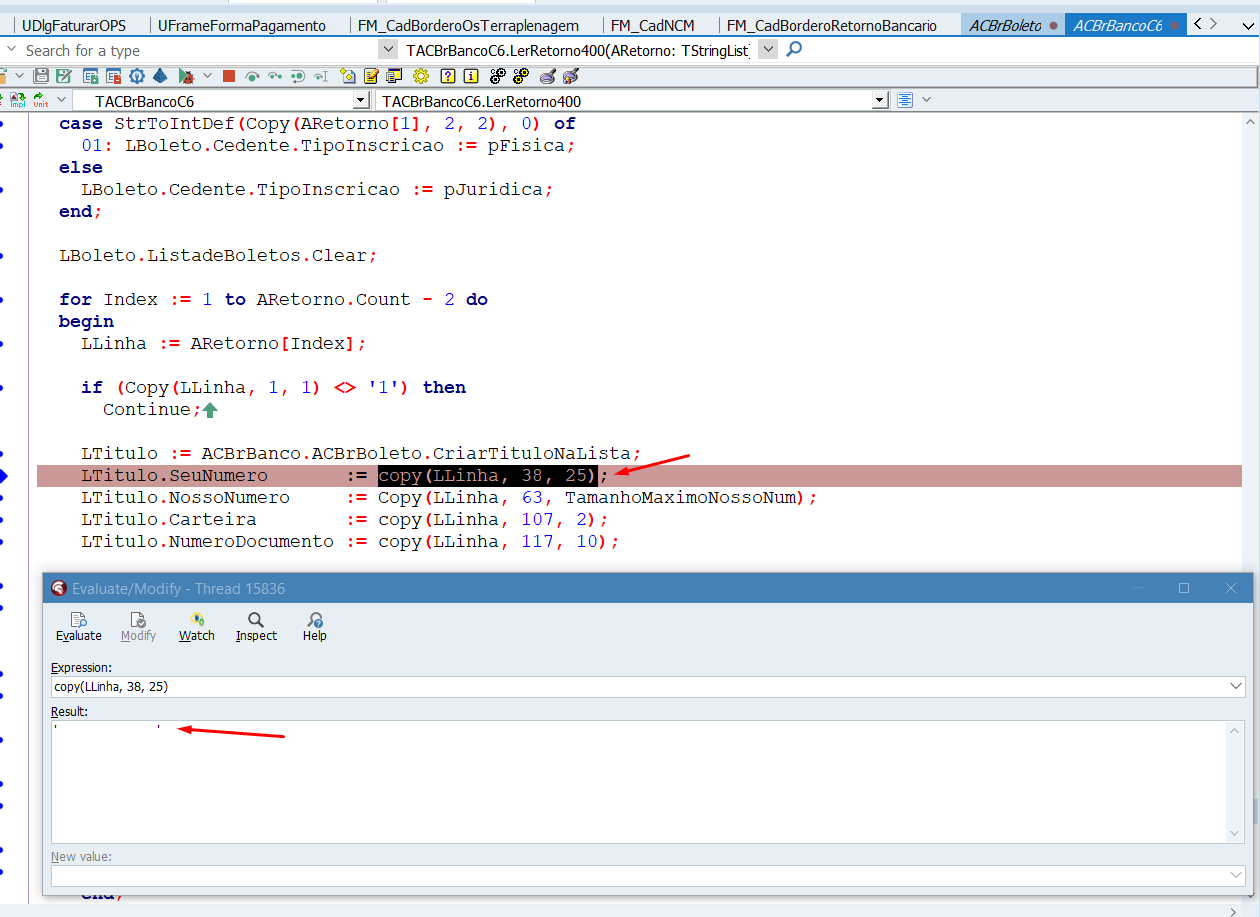
Task: Toggle the breakpoint dot on the SeuNumero line
Action: (3, 476)
